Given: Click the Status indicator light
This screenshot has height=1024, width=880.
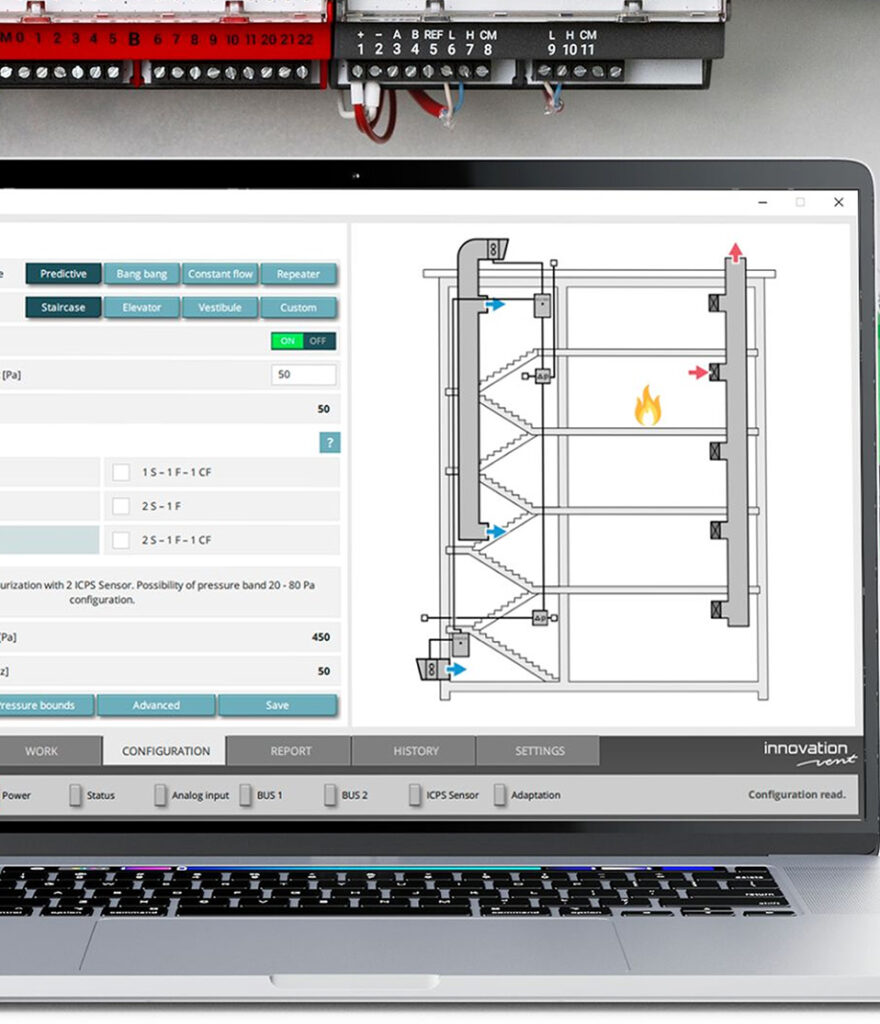Looking at the screenshot, I should point(75,795).
